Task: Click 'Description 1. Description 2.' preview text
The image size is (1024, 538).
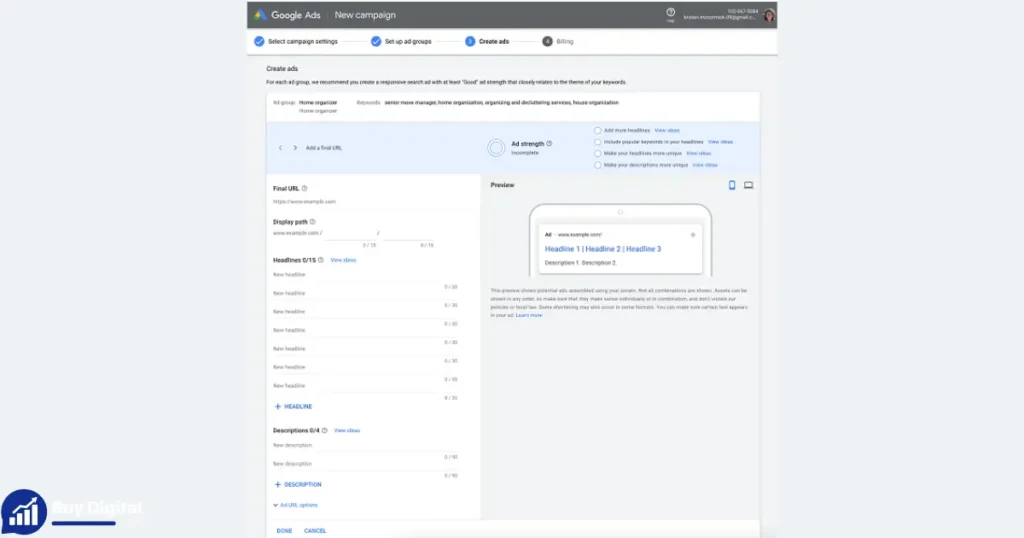Action: [581, 263]
